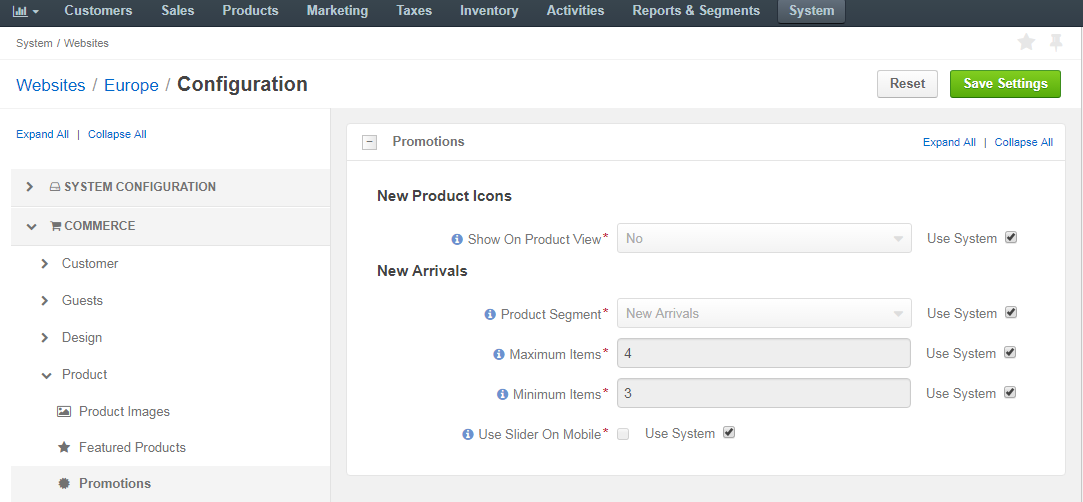Click info icon beside Maximum Items

pyautogui.click(x=499, y=354)
